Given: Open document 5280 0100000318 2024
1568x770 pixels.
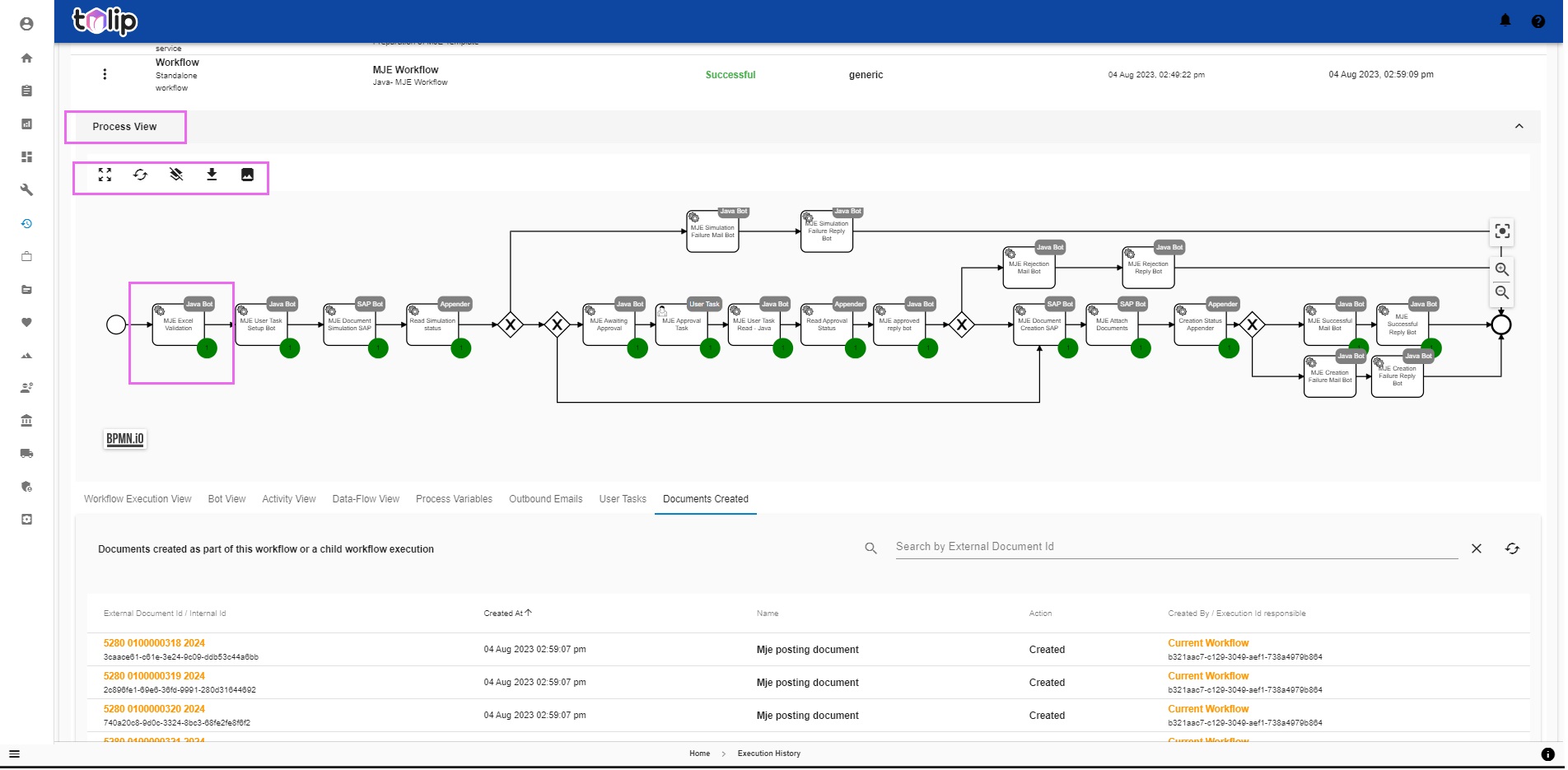Looking at the screenshot, I should pyautogui.click(x=154, y=643).
